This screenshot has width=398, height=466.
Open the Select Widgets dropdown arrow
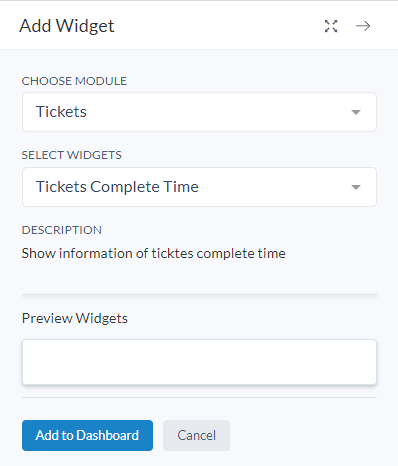click(x=356, y=187)
